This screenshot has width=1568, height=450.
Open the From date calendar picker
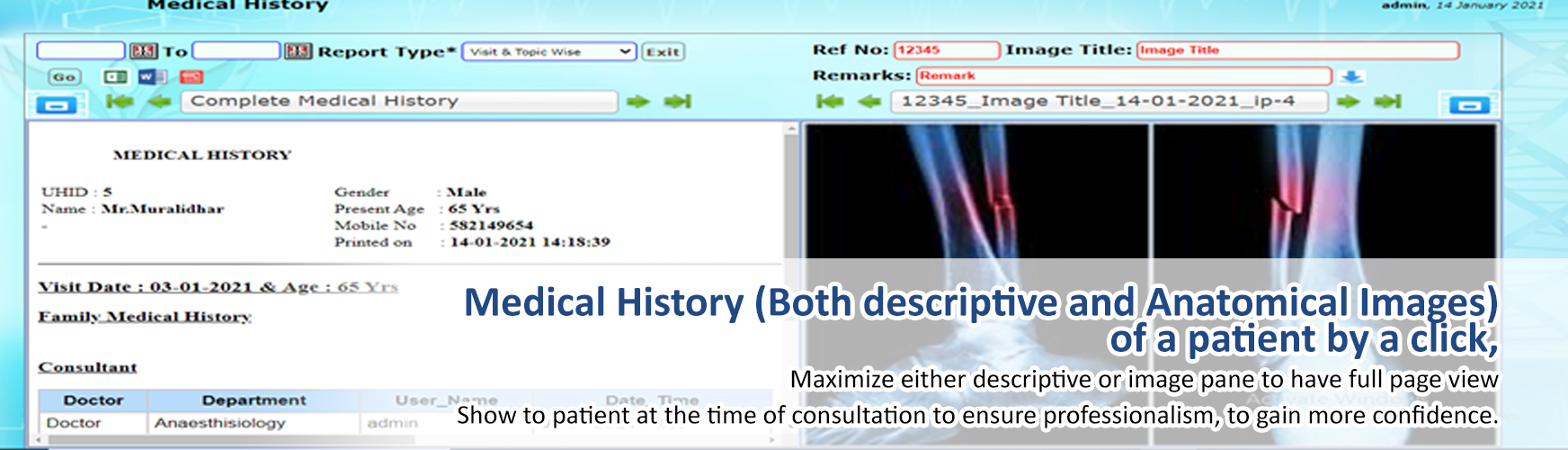click(143, 51)
